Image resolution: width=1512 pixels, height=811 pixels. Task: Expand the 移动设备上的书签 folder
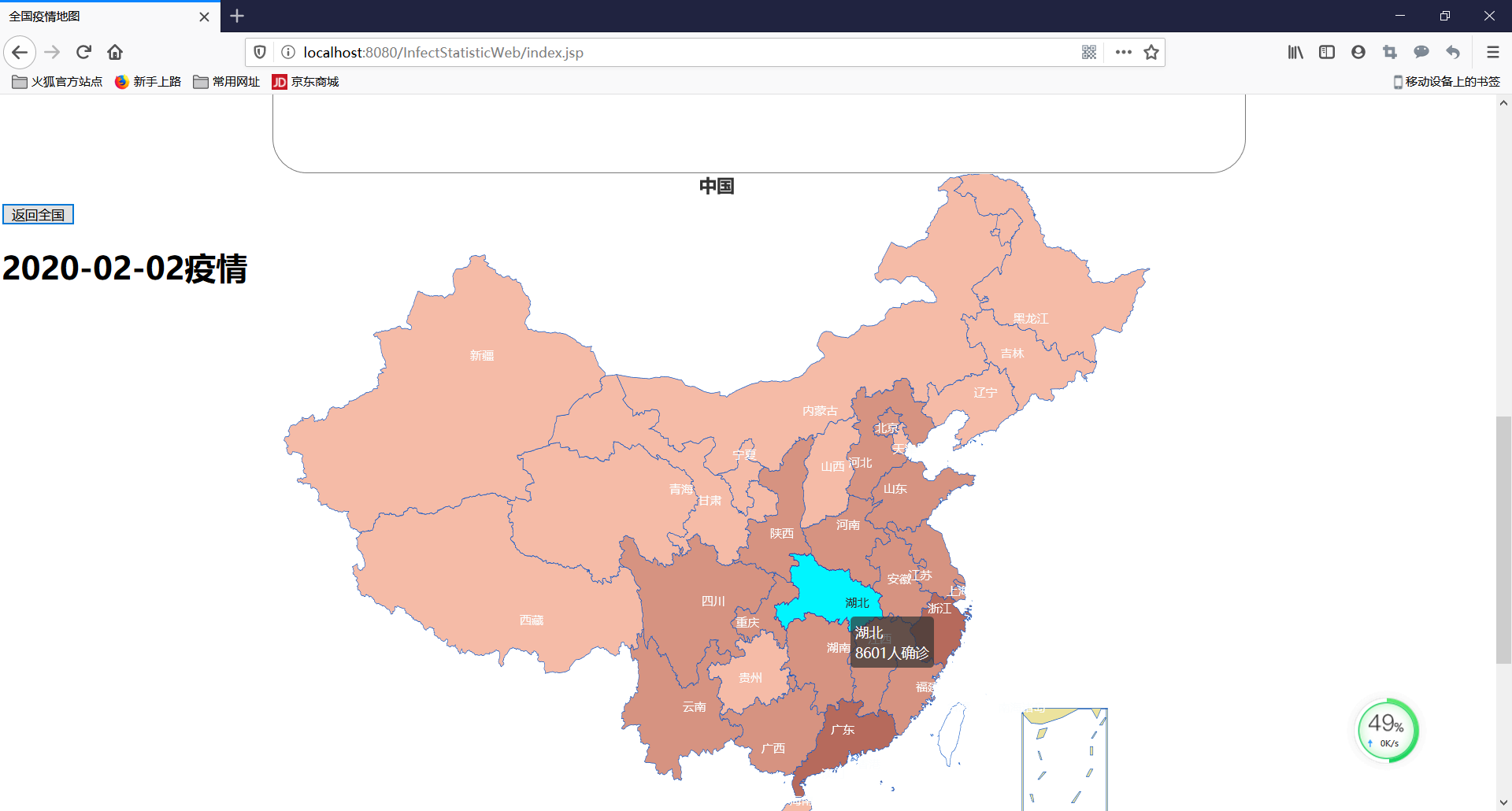click(x=1447, y=81)
